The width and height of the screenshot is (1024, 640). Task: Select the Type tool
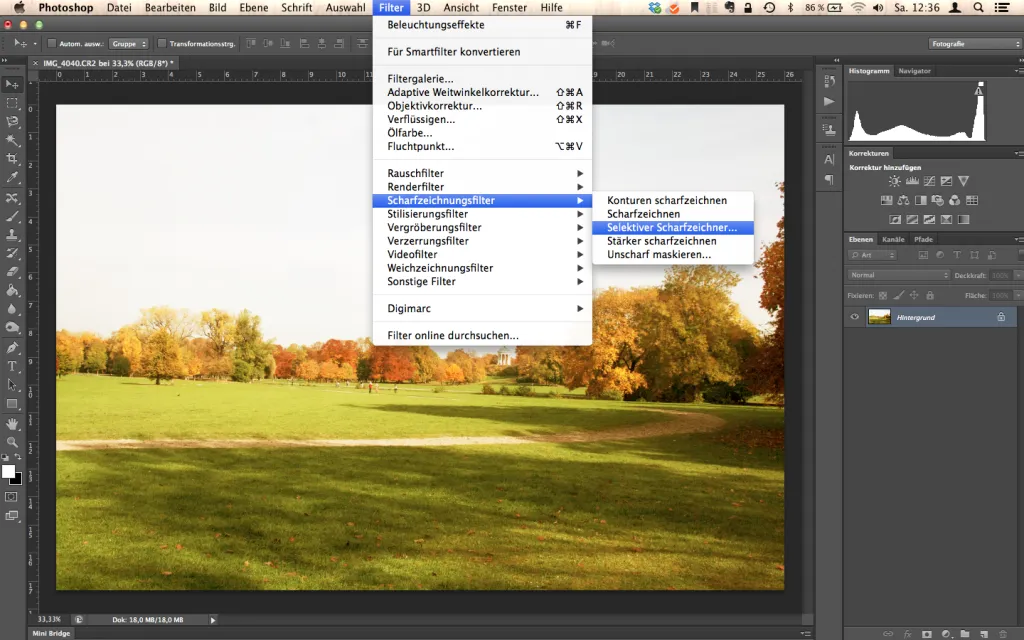pos(12,366)
